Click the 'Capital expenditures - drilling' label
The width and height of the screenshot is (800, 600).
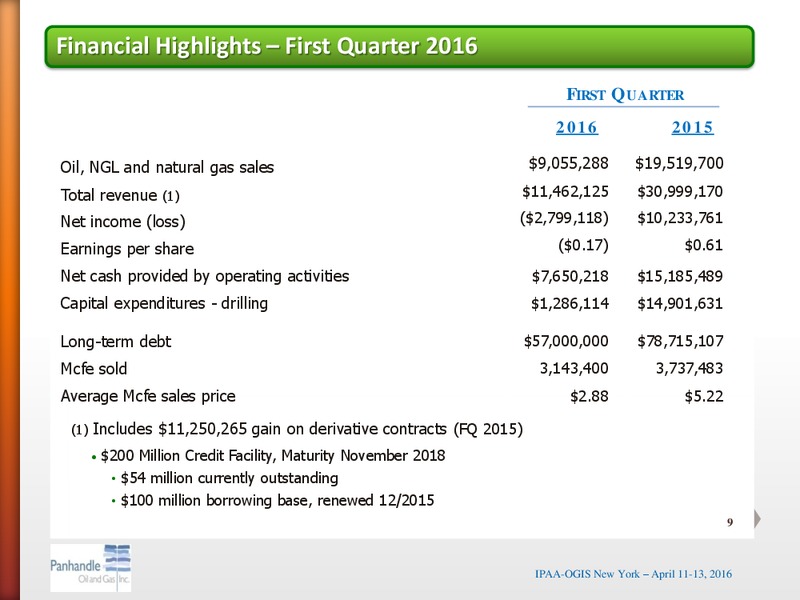[164, 304]
